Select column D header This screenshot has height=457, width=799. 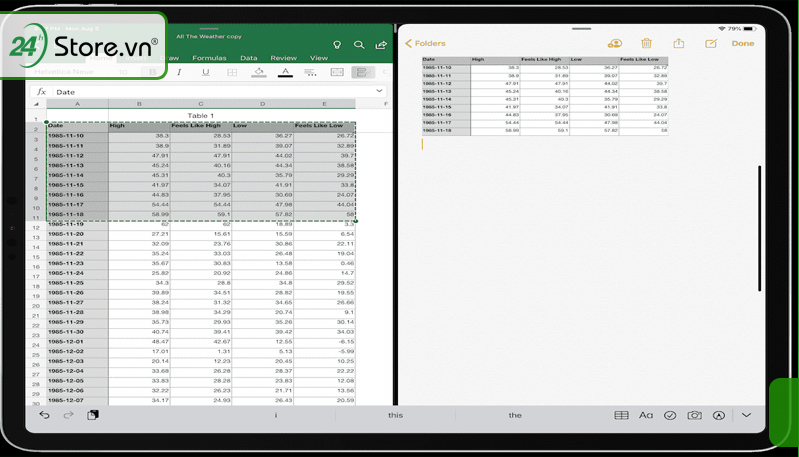pyautogui.click(x=262, y=104)
